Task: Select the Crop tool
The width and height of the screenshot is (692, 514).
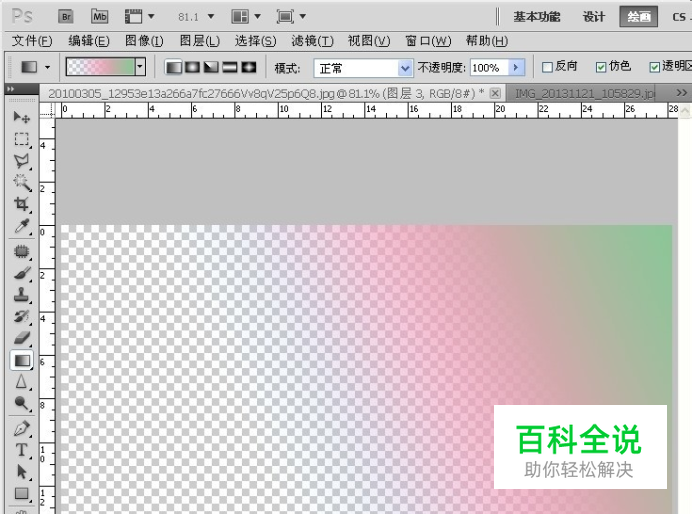Action: point(22,204)
